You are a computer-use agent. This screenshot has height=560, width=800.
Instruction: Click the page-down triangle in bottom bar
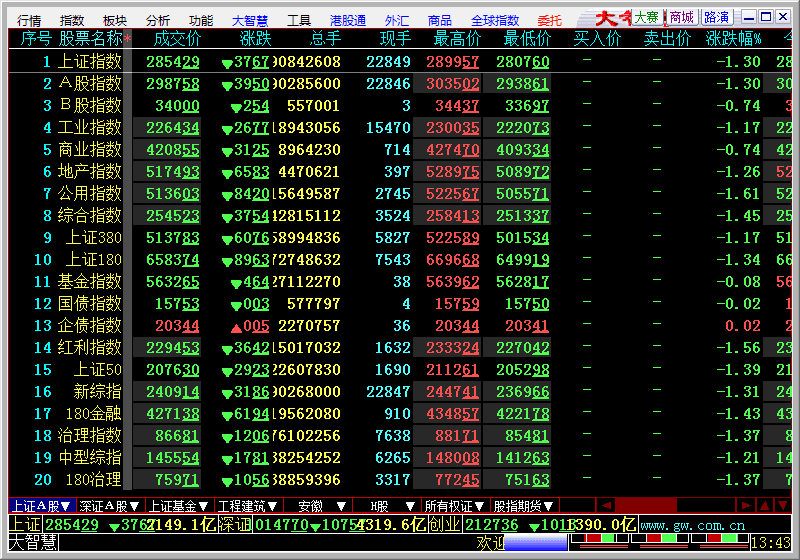pyautogui.click(x=783, y=505)
